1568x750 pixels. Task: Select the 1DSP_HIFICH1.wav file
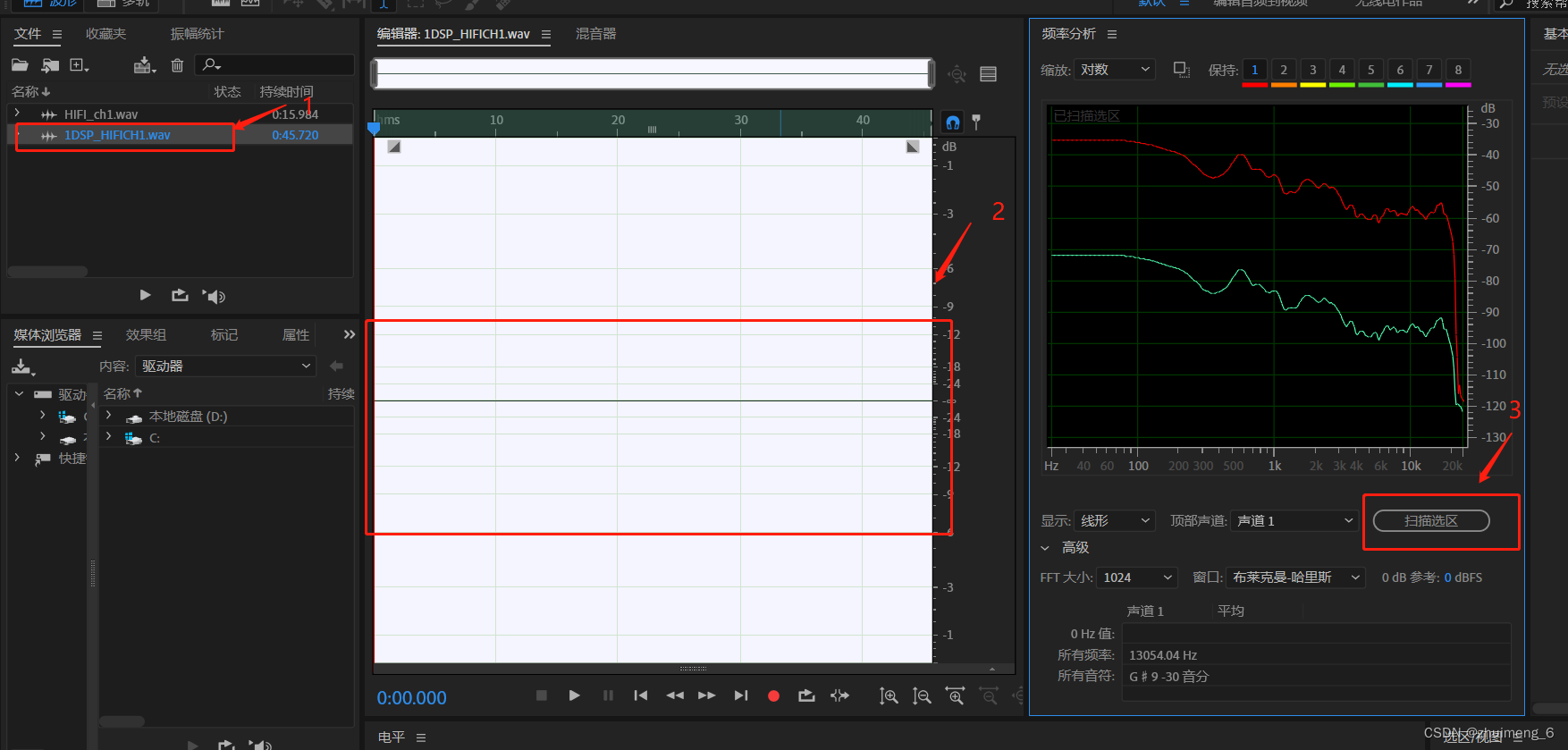click(x=117, y=135)
